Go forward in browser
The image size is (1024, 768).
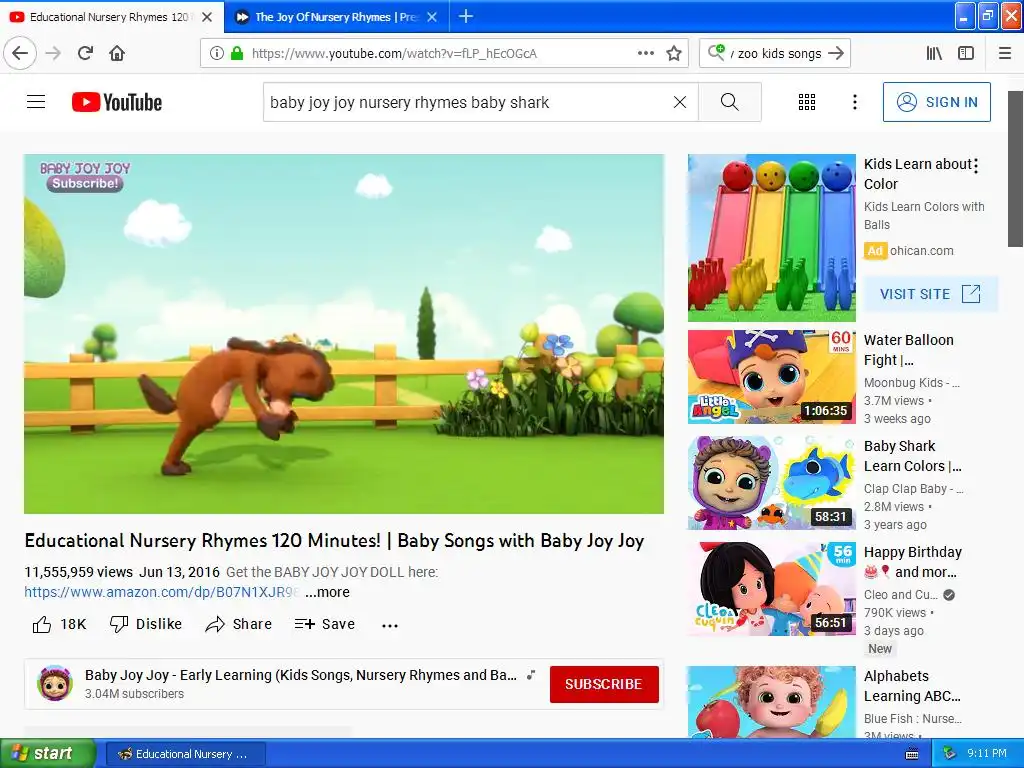pyautogui.click(x=53, y=53)
